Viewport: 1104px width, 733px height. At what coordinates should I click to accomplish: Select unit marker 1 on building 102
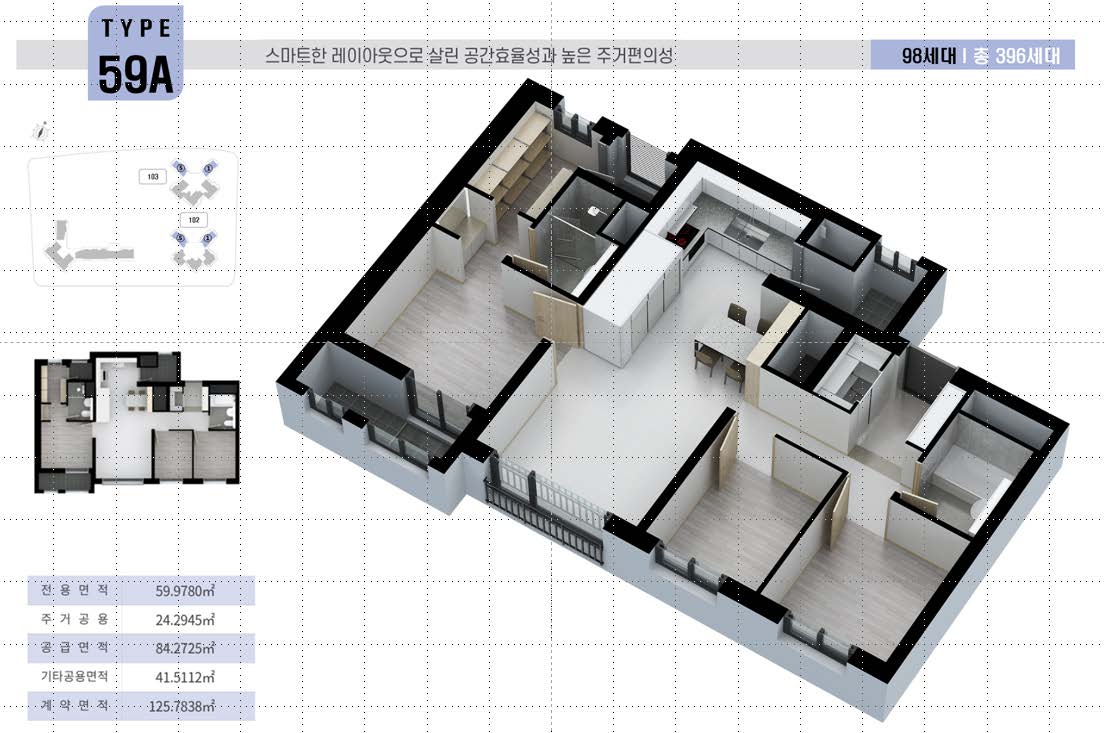click(x=208, y=239)
